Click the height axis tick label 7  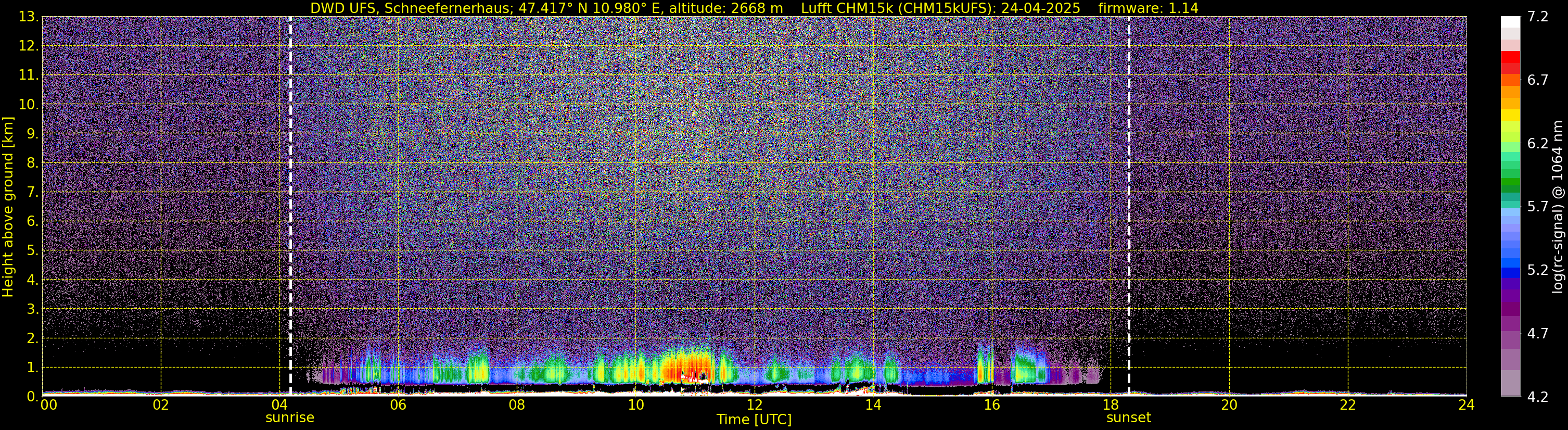click(32, 193)
